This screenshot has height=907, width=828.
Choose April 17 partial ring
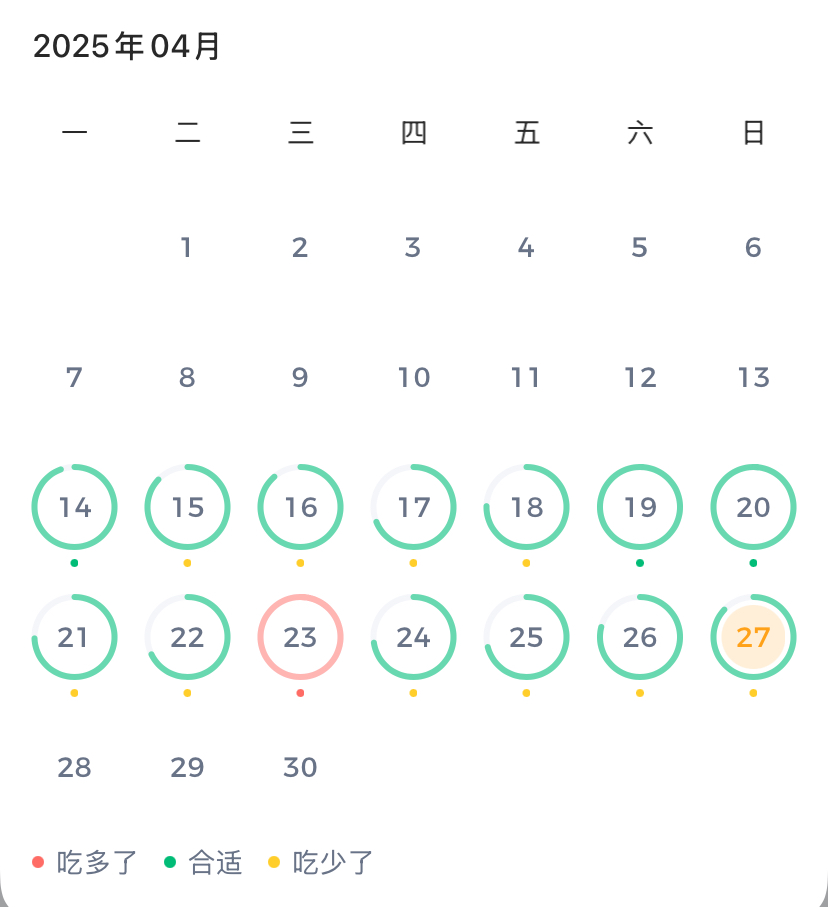click(413, 507)
